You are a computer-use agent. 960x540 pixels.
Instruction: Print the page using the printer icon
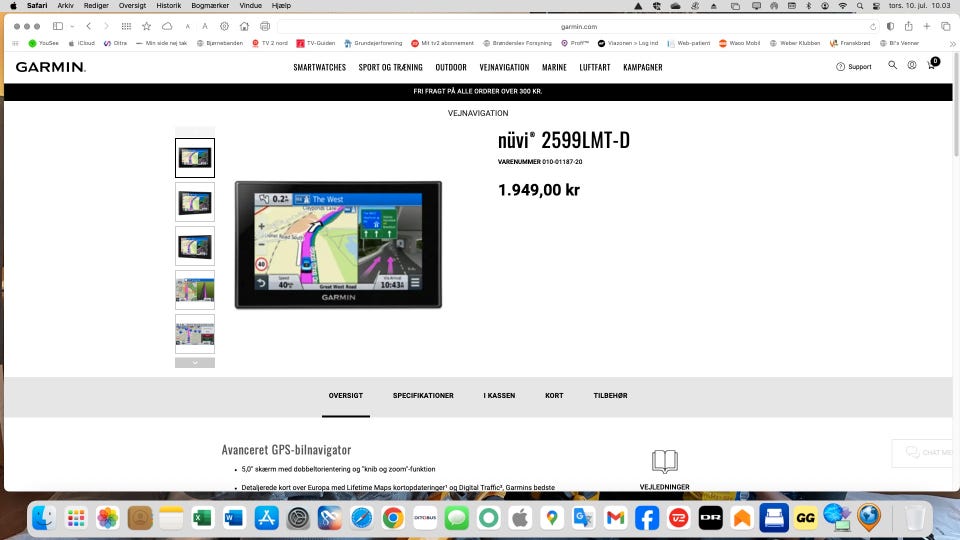tap(265, 26)
